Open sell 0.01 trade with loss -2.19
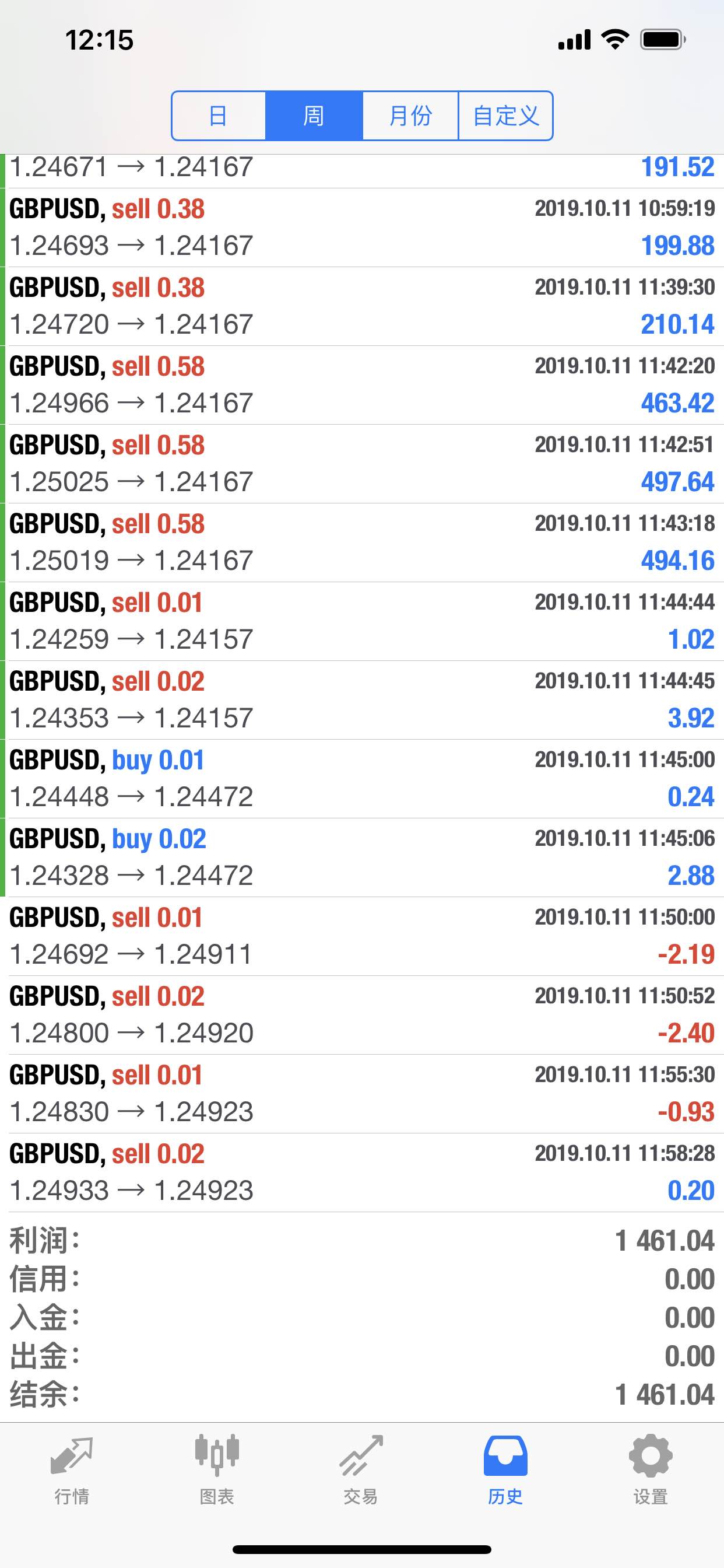This screenshot has height=1568, width=724. point(362,936)
